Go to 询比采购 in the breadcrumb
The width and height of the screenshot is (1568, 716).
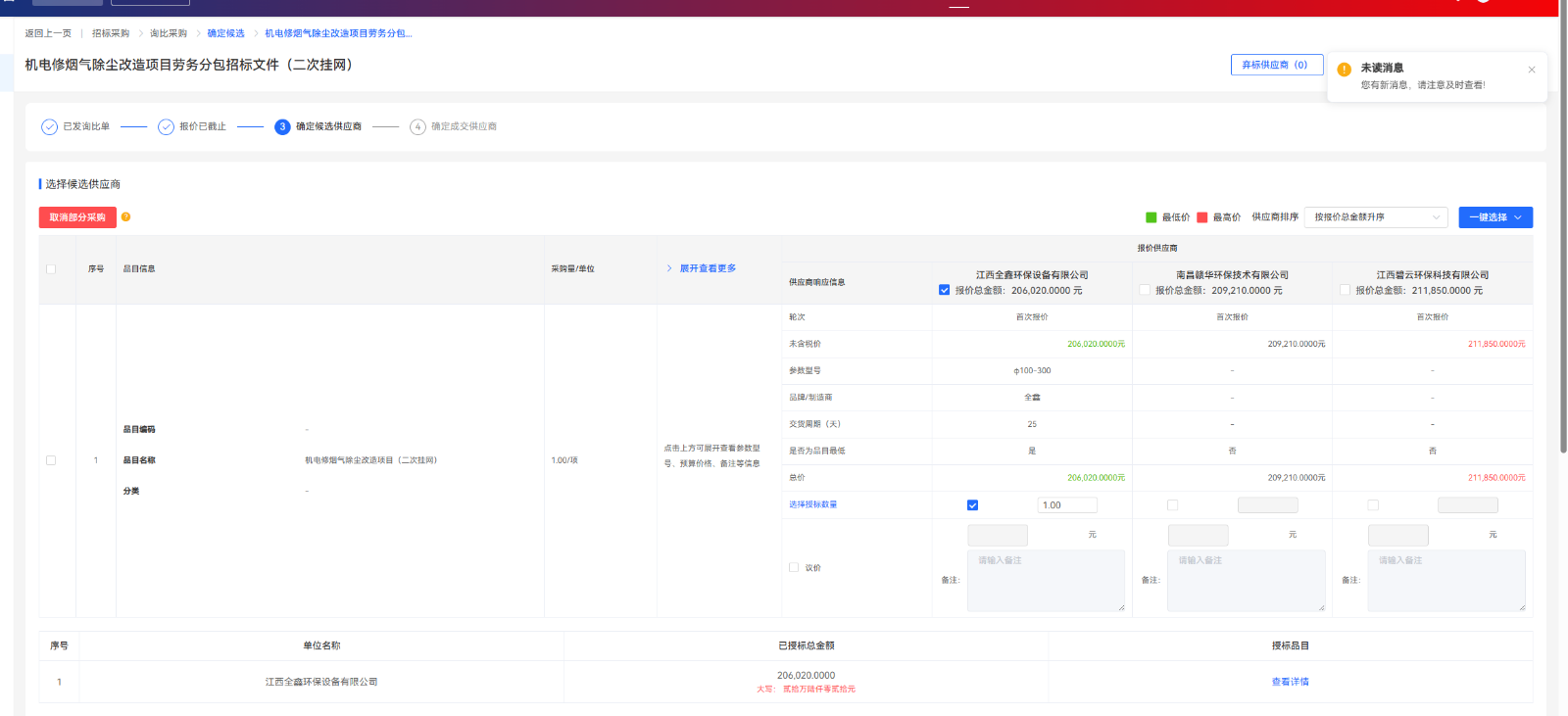[x=169, y=33]
